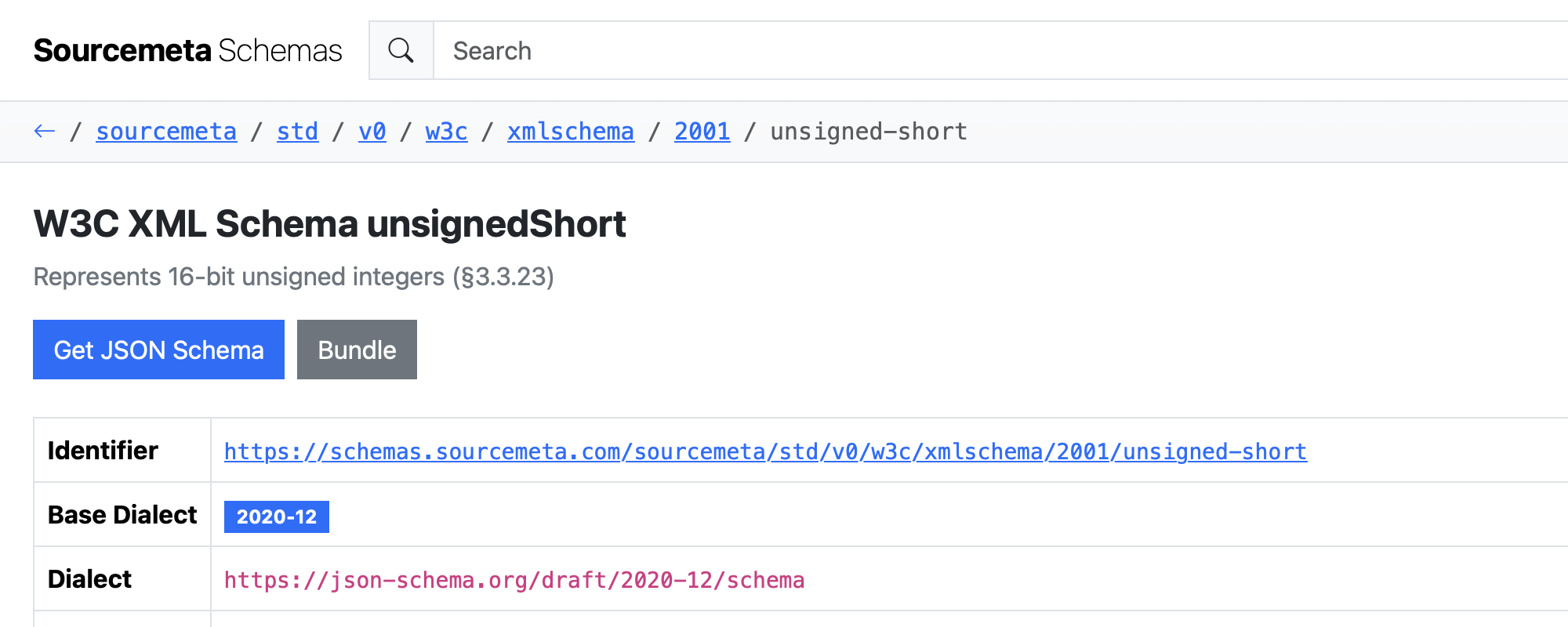Click the W3C XML Schema unsignedShort heading

click(329, 224)
